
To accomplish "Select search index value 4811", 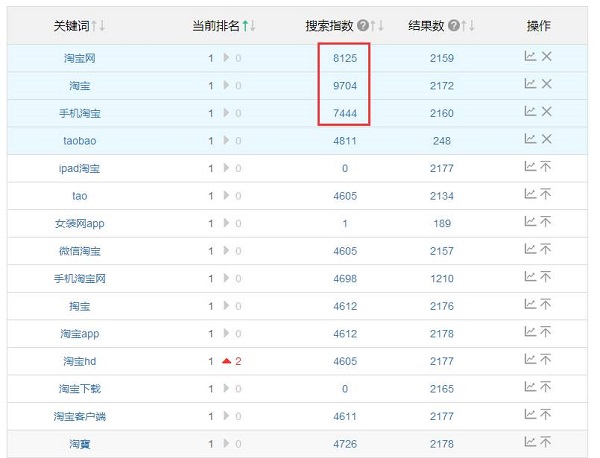I will click(x=345, y=141).
